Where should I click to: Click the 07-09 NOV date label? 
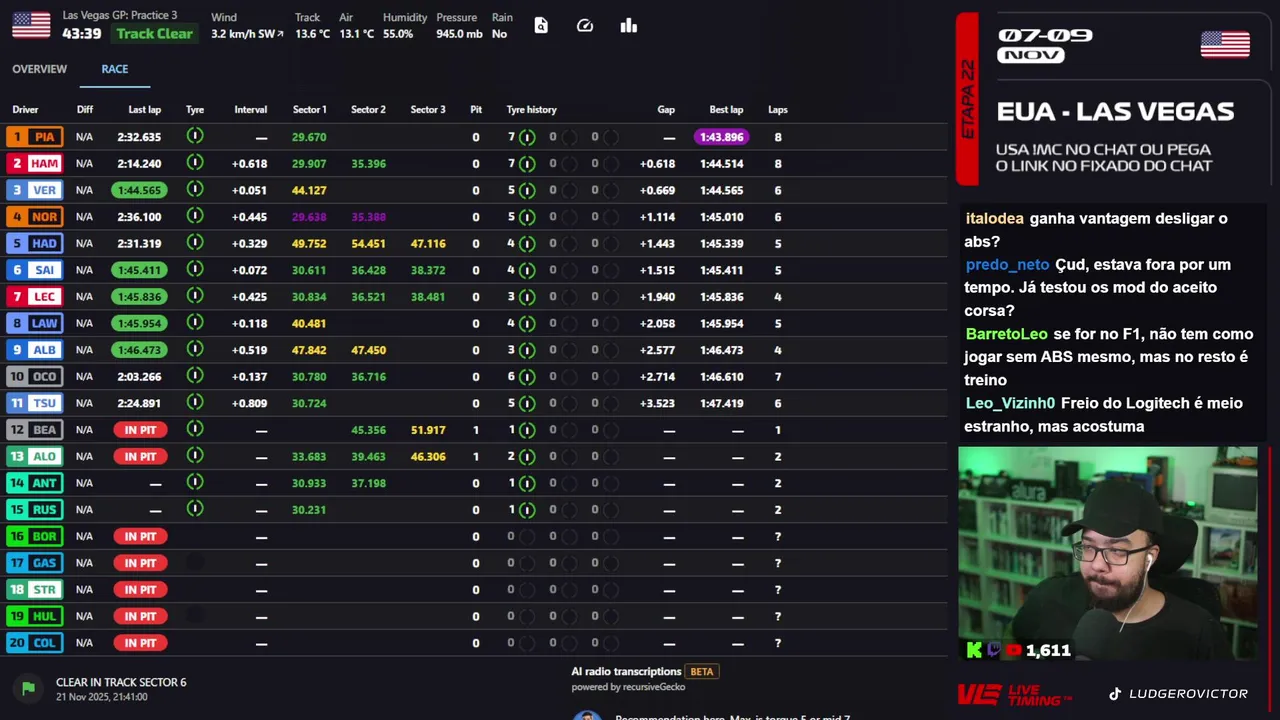pyautogui.click(x=1045, y=45)
